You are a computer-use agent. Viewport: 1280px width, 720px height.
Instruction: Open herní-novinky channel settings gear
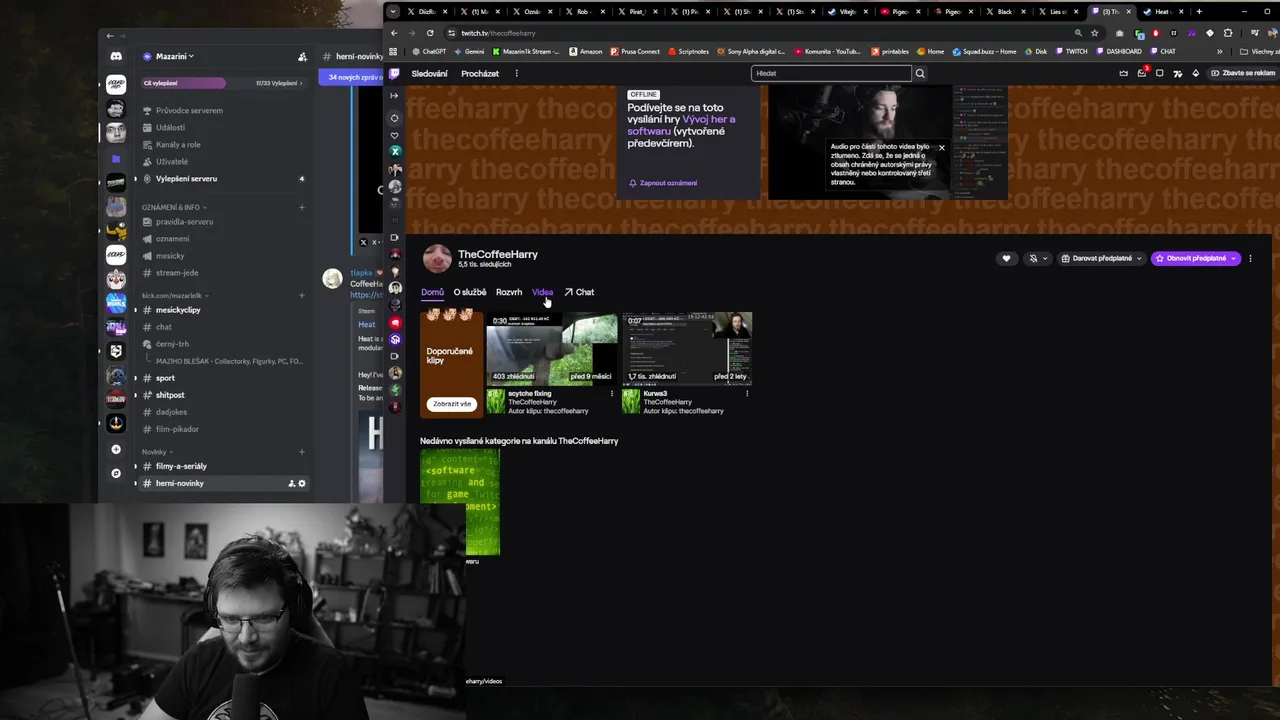tap(302, 483)
